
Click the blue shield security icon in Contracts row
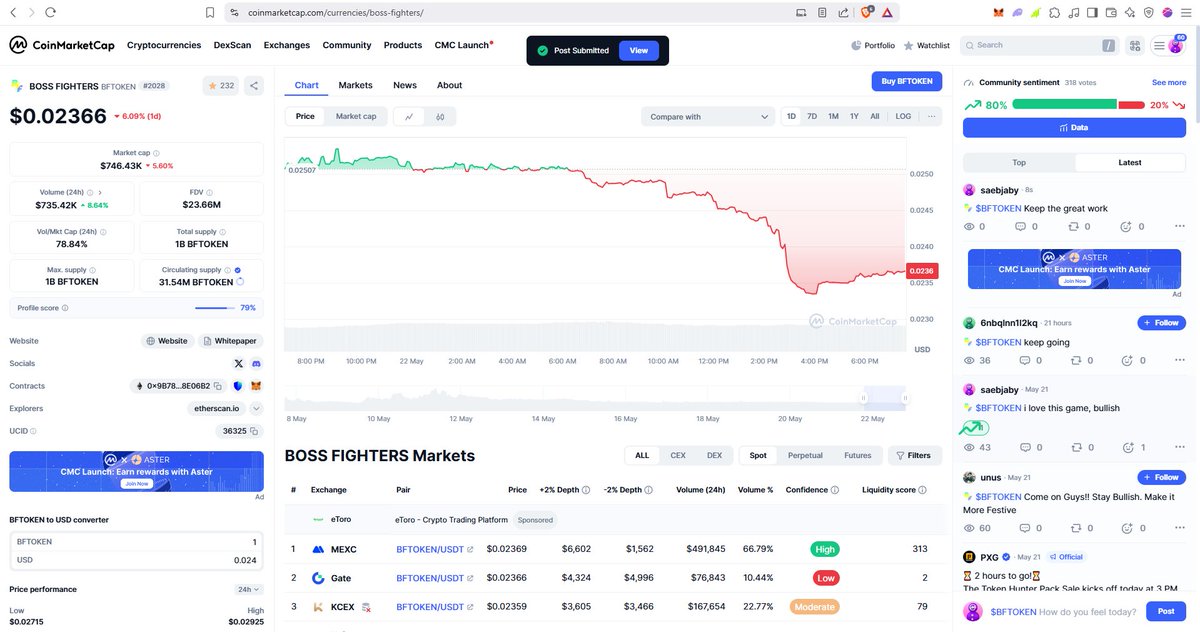[237, 386]
